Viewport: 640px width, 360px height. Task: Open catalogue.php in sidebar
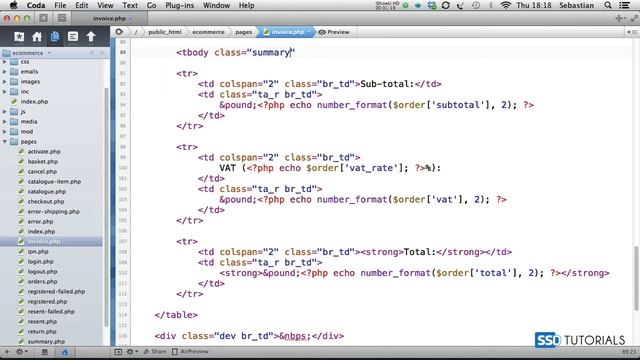47,191
